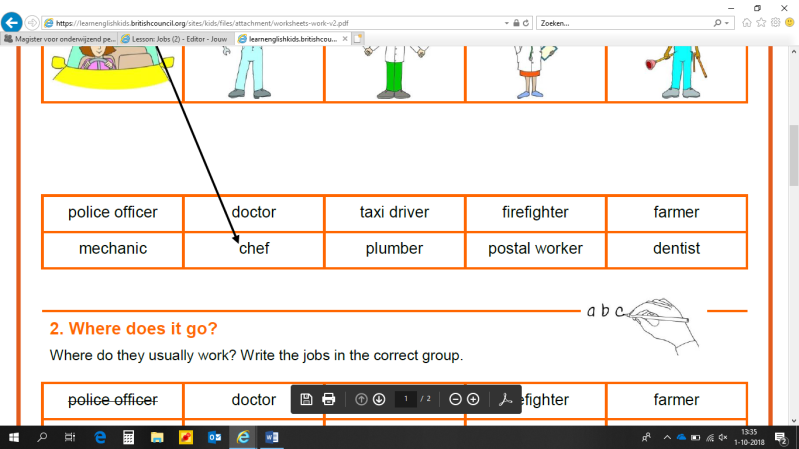Screen dimensions: 799x449
Task: Print the PDF using printer icon
Action: [329, 399]
